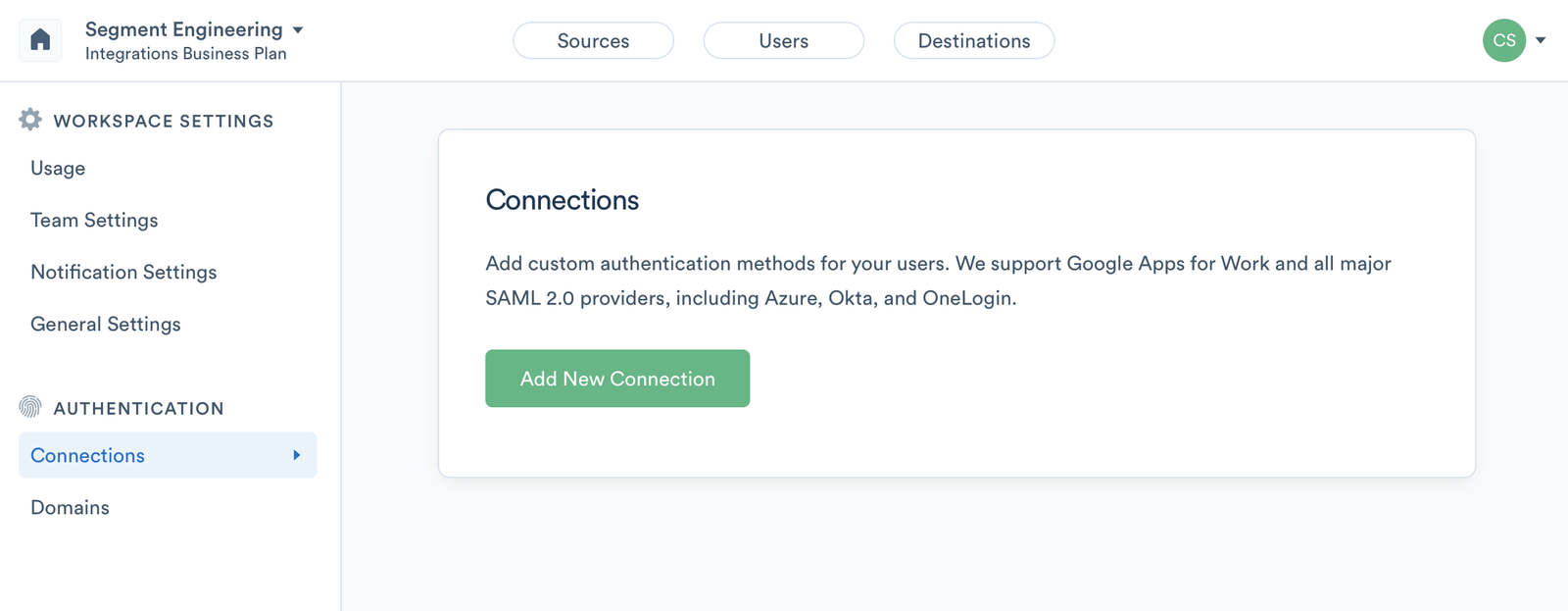The width and height of the screenshot is (1568, 611).
Task: Open the account menu arrow beside the avatar
Action: coord(1541,40)
